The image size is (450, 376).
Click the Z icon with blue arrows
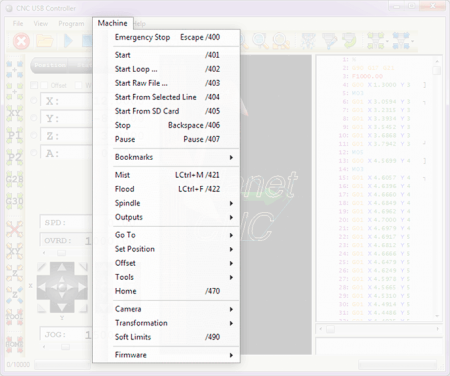(14, 295)
